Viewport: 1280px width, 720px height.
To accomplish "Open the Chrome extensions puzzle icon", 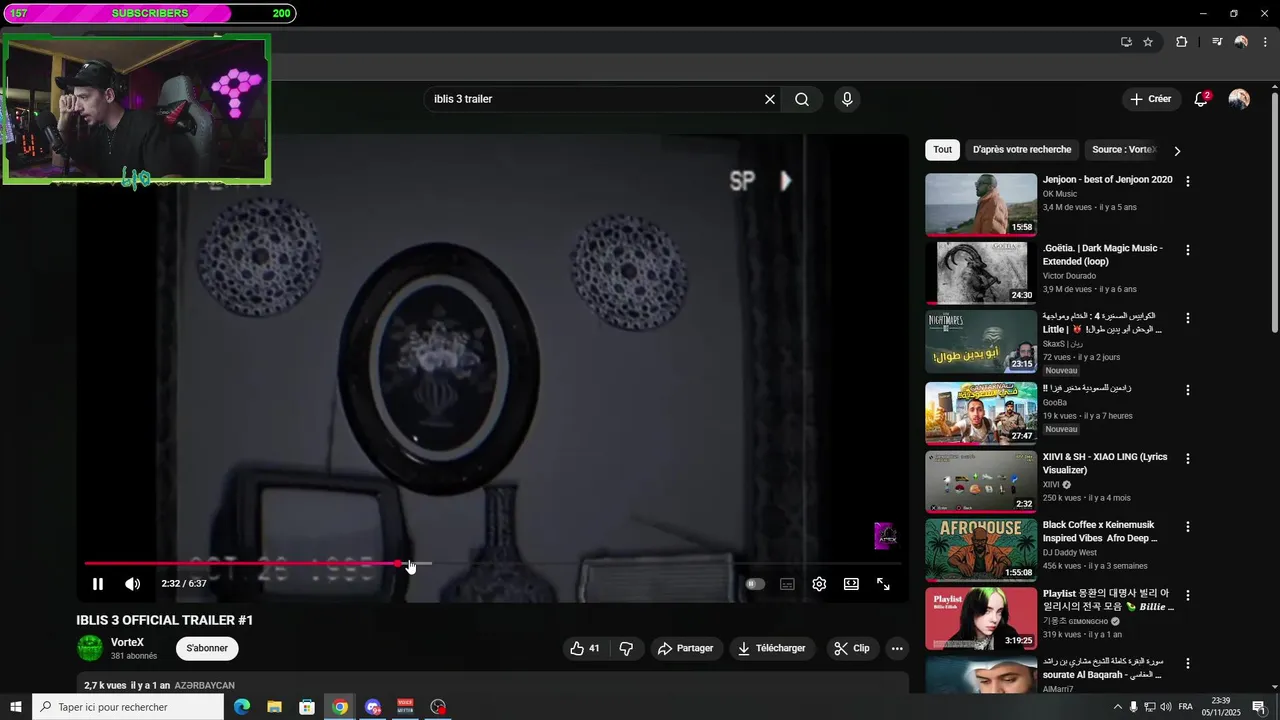I will 1181,42.
